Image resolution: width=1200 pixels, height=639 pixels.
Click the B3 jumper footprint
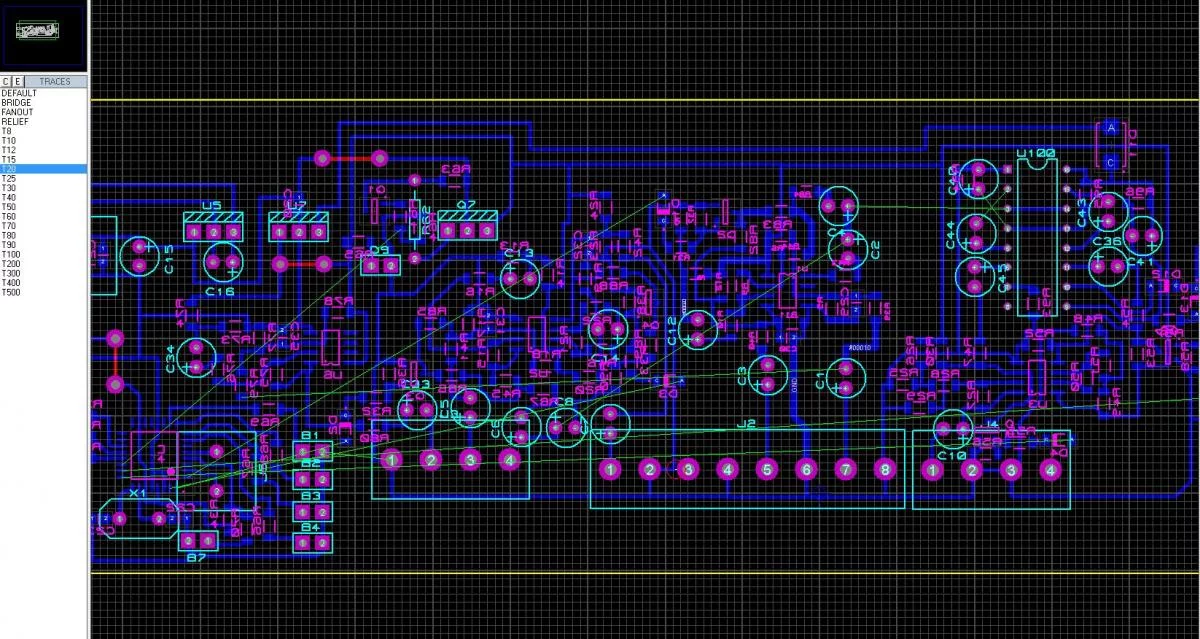coord(313,511)
